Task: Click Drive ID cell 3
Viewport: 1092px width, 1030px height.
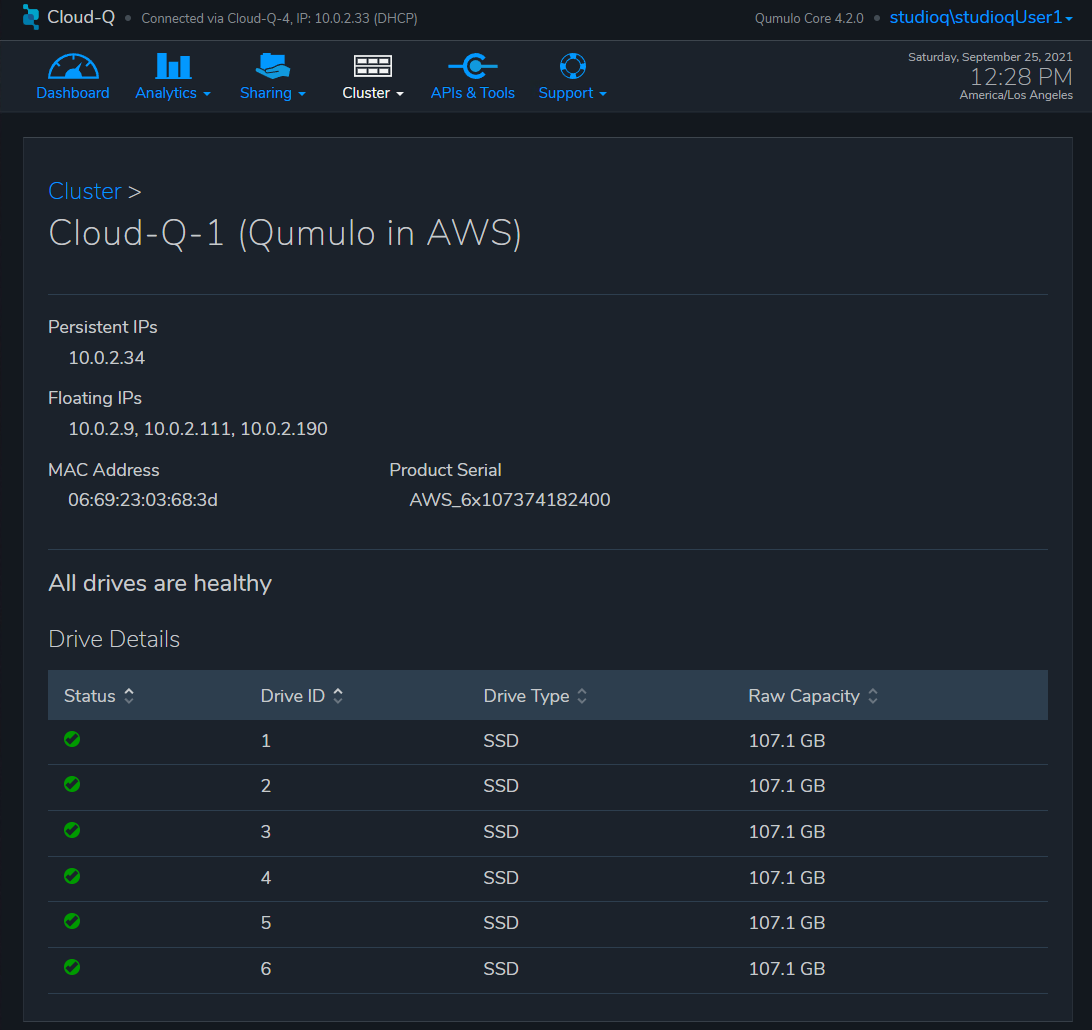Action: (x=265, y=832)
